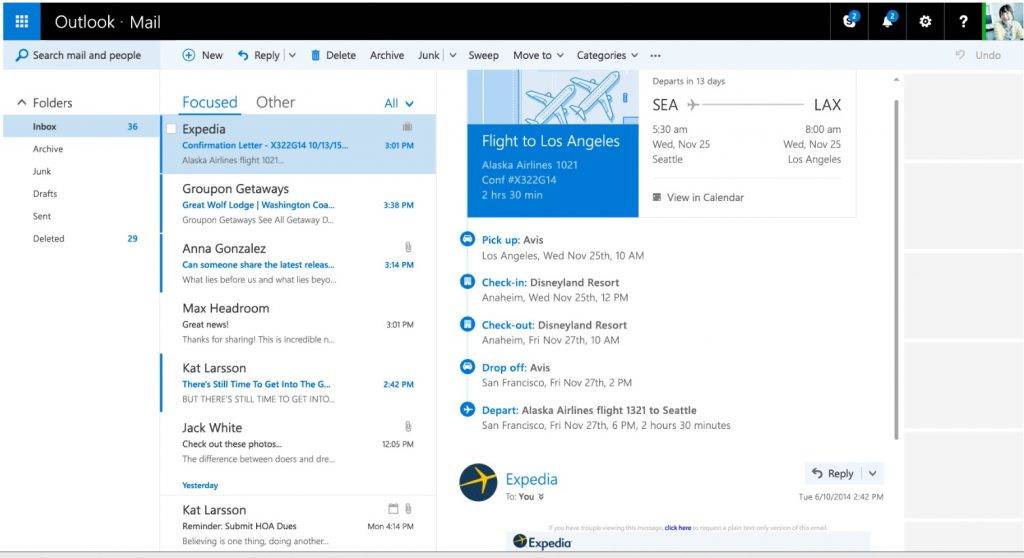This screenshot has height=558, width=1024.
Task: Click the attachment icon on Anna Gonzalez email
Action: (408, 247)
